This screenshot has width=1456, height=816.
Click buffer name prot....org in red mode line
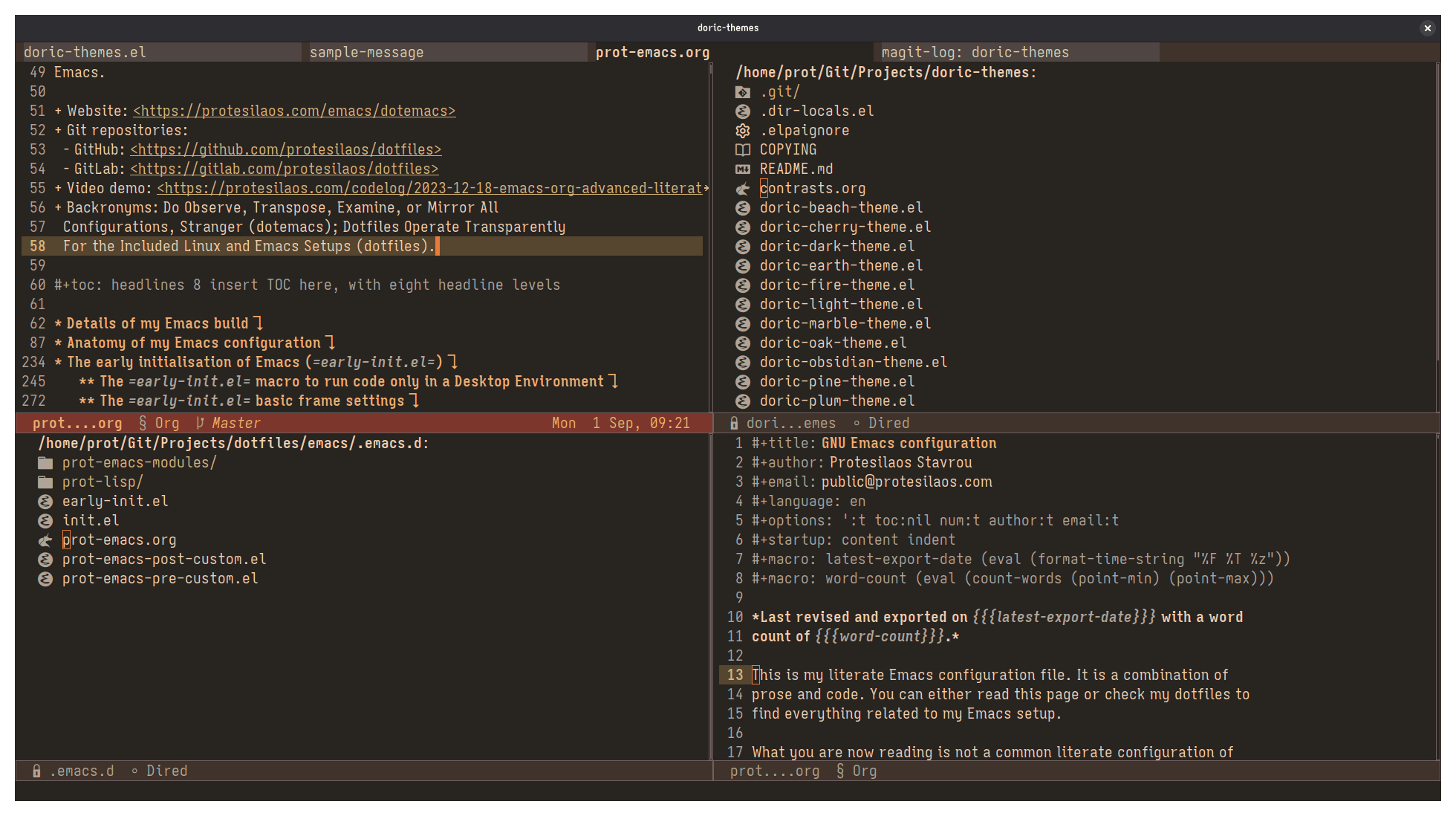pyautogui.click(x=77, y=424)
